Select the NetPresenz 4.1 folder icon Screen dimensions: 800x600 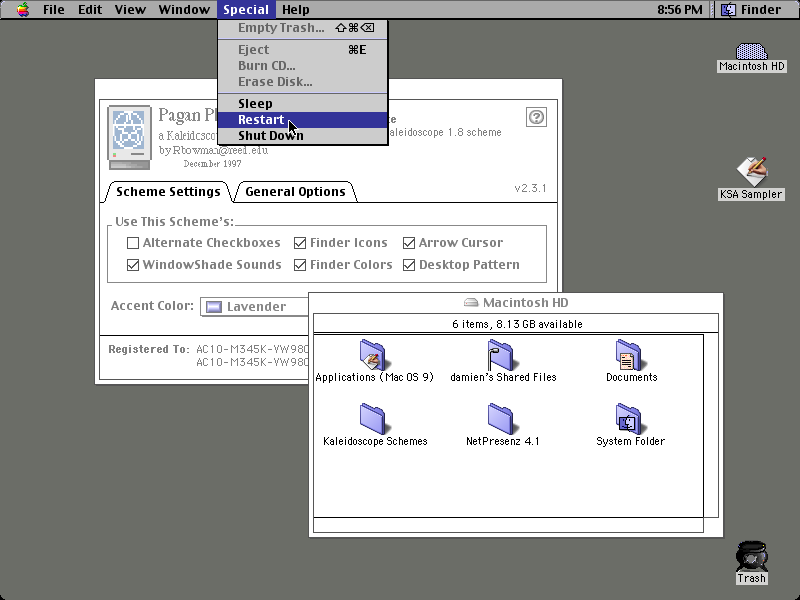502,418
